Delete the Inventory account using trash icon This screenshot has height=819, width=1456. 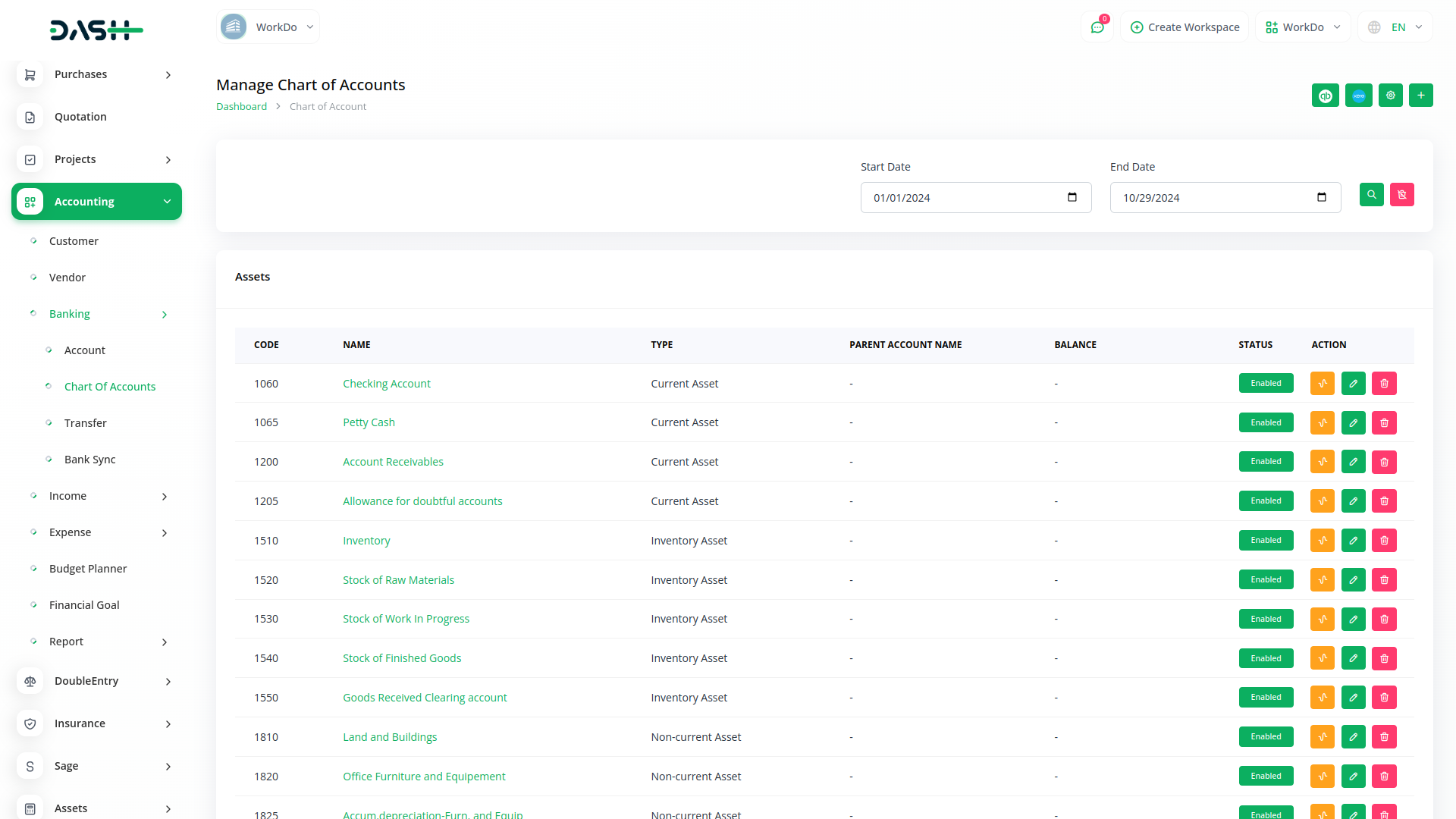pos(1384,540)
